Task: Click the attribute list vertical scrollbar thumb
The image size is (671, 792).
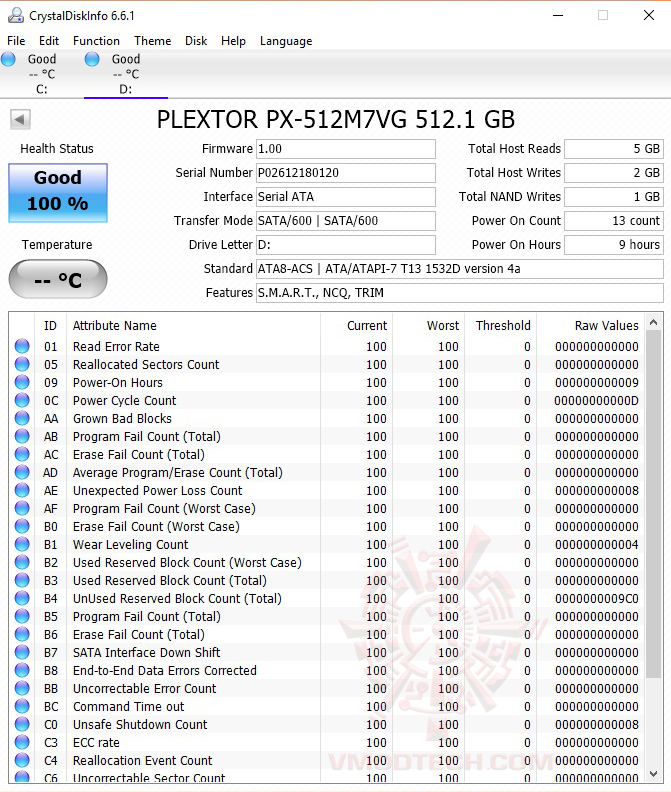Action: point(653,504)
